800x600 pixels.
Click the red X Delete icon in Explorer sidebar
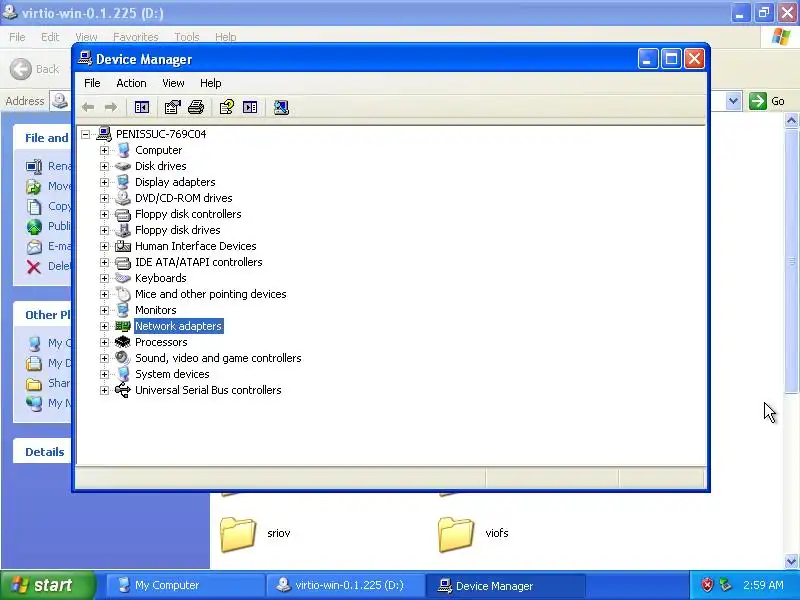34,266
